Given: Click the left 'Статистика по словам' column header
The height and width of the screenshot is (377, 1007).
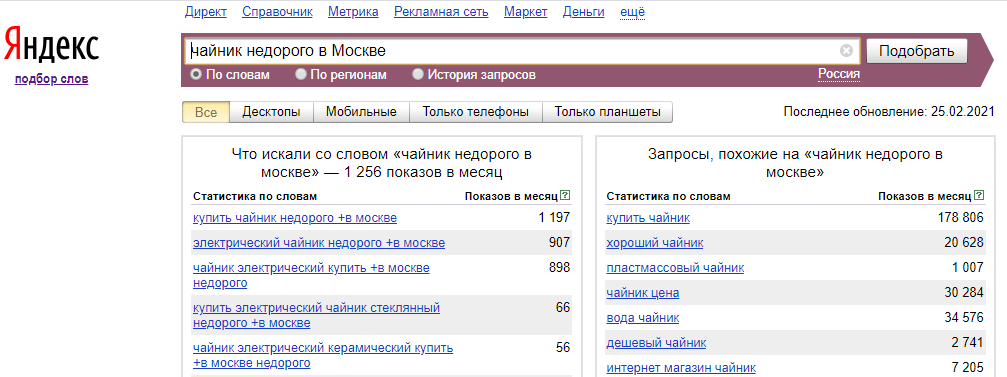Looking at the screenshot, I should coord(254,196).
